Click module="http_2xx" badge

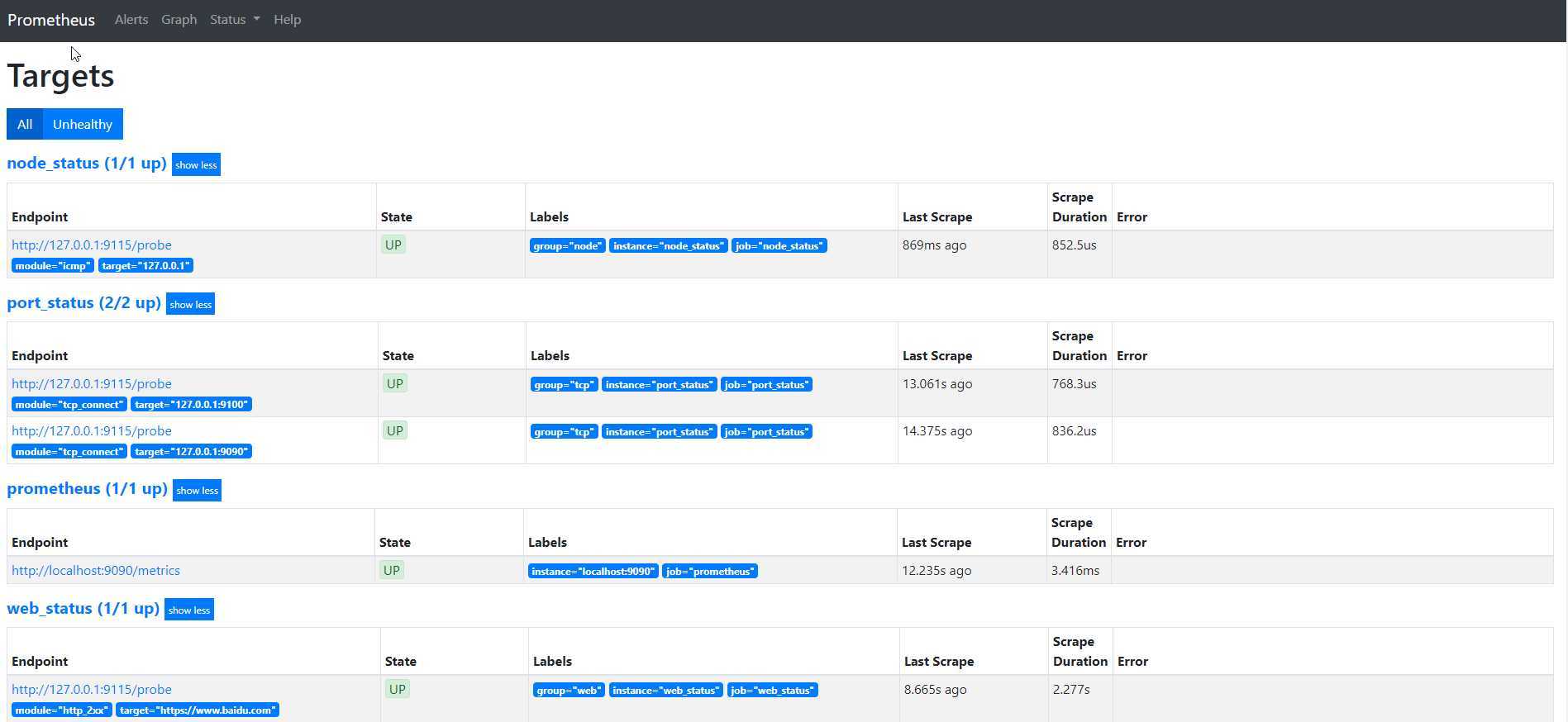62,710
